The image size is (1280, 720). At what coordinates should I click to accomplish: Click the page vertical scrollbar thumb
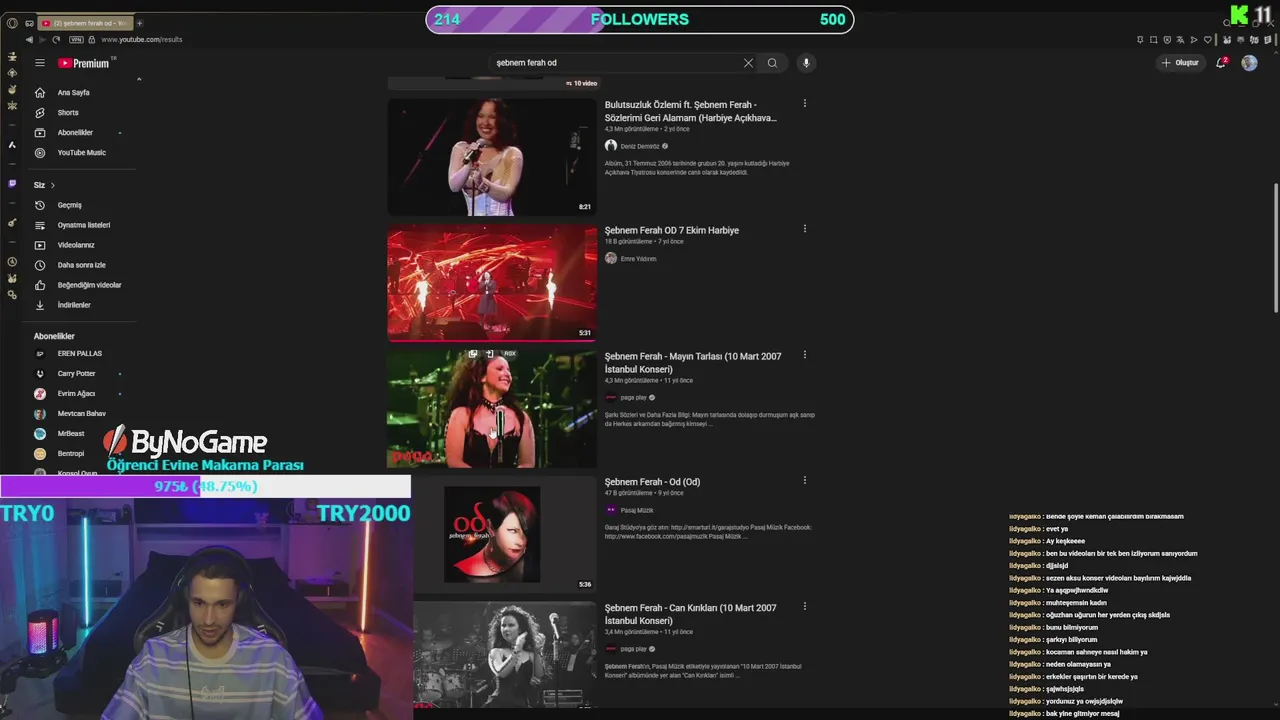coord(1275,247)
